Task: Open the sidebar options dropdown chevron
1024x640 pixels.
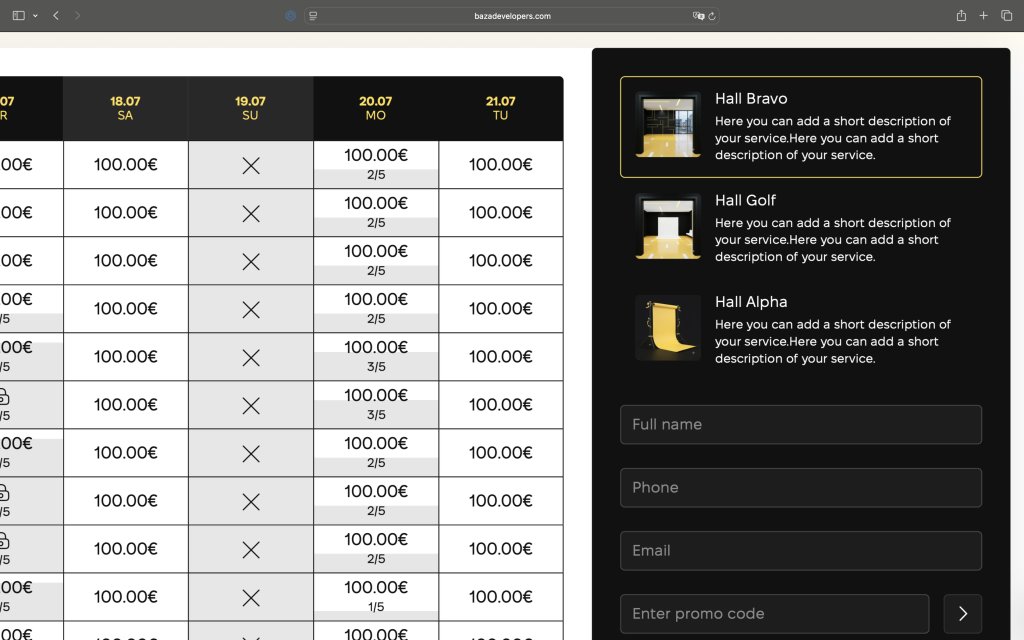Action: pos(35,16)
